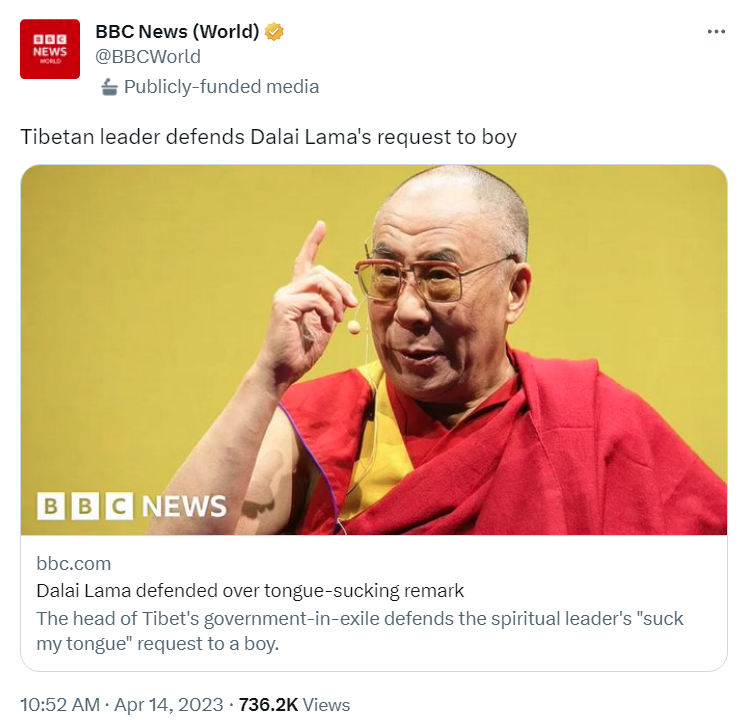Click the Apr 14, 2023 date
This screenshot has width=748, height=722.
pyautogui.click(x=168, y=704)
